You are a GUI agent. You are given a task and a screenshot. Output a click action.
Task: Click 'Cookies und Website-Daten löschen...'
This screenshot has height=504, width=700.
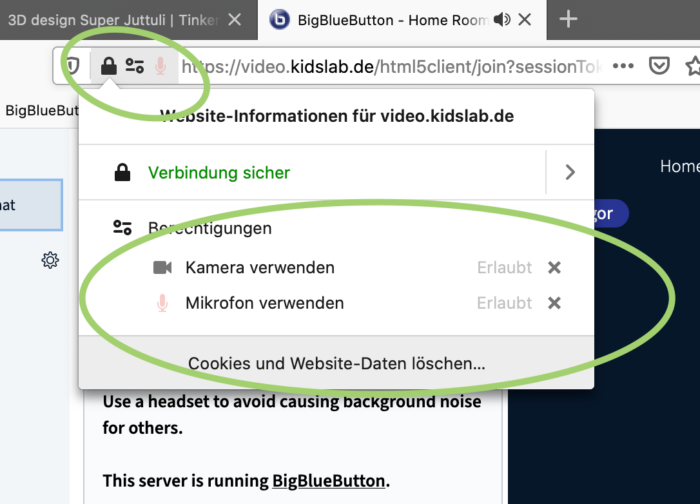336,364
